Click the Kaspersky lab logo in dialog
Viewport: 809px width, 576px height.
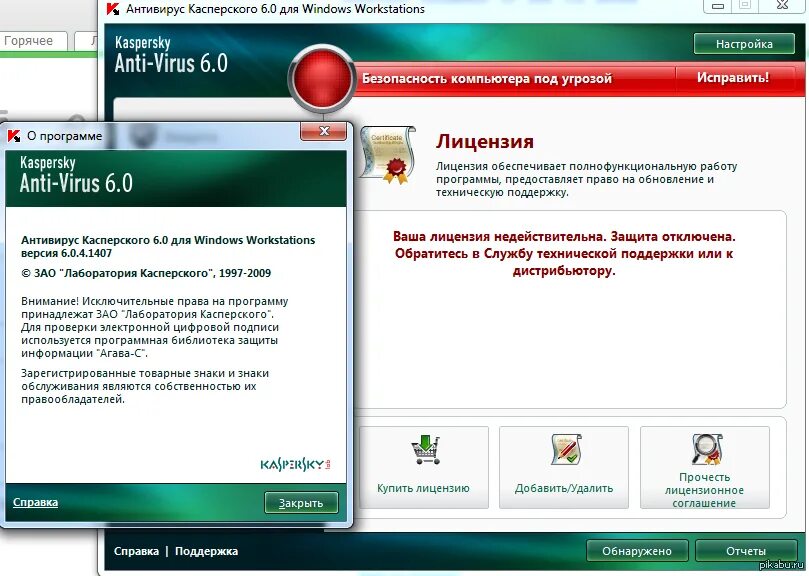[x=295, y=464]
